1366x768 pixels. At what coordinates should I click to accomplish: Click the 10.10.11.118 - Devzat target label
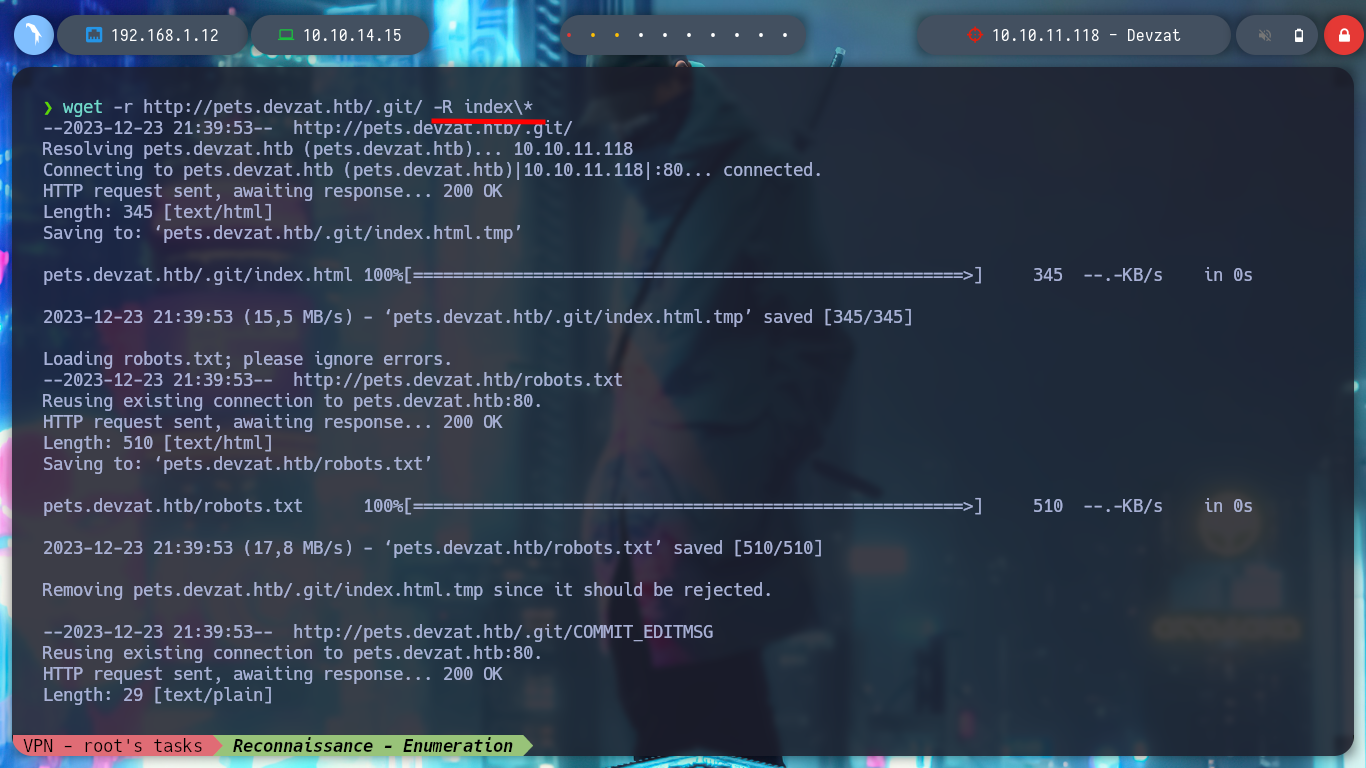[1086, 35]
